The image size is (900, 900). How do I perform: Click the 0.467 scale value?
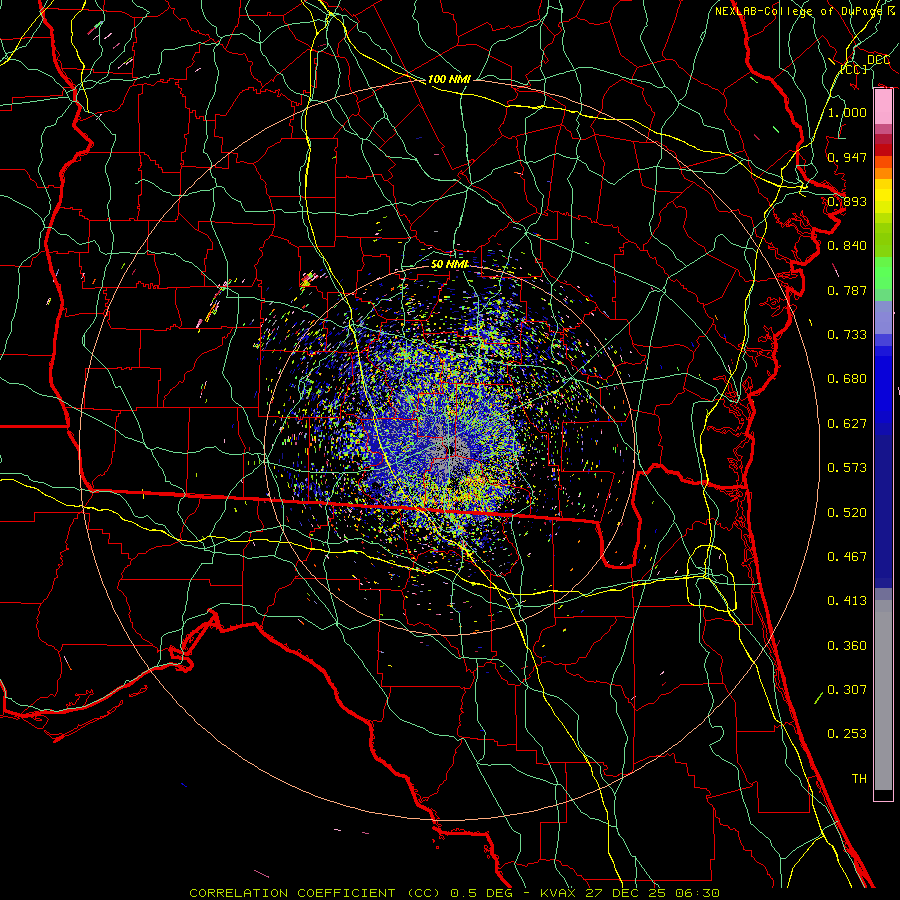[x=847, y=557]
